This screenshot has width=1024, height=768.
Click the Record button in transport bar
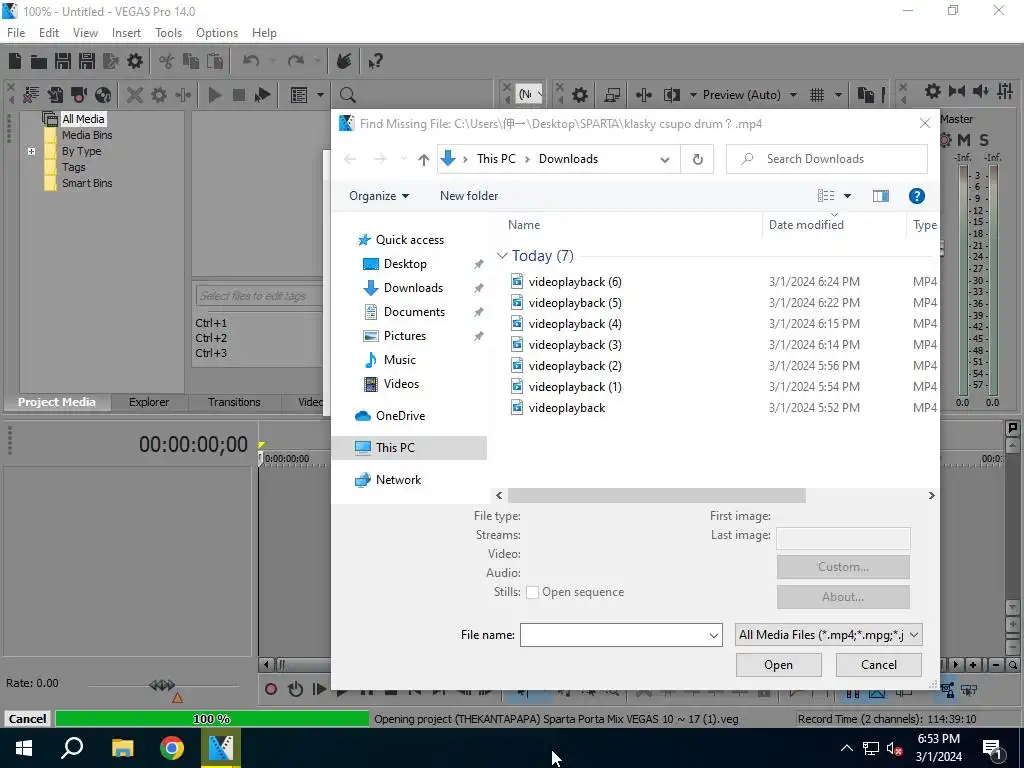[271, 690]
